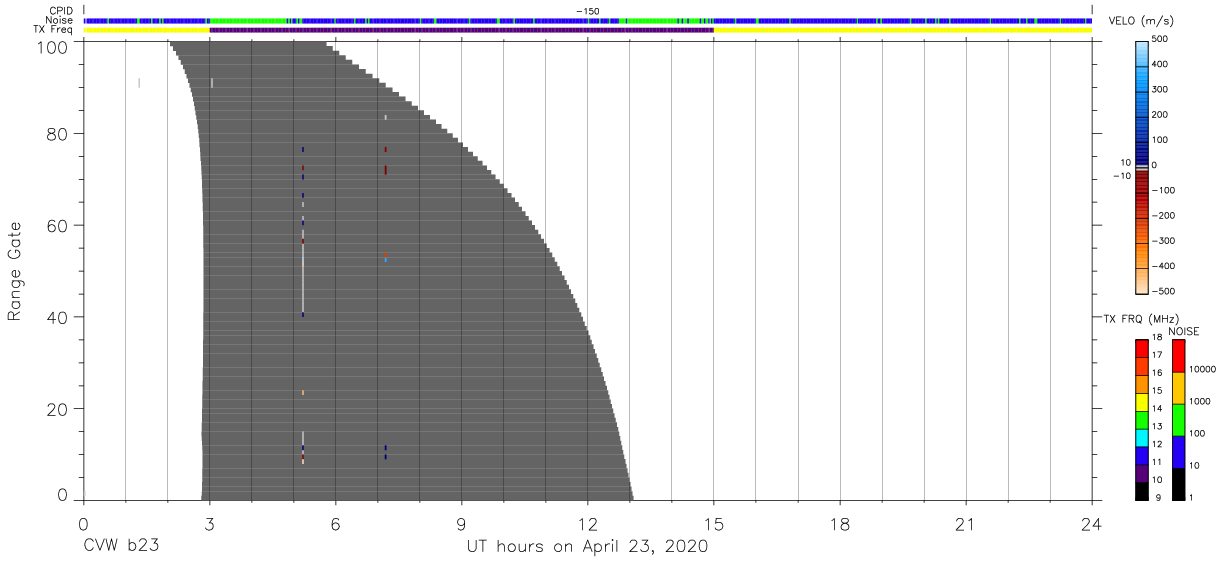This screenshot has height=567, width=1228.
Task: Click the -10 threshold label beside velocity scale
Action: [x=1121, y=176]
